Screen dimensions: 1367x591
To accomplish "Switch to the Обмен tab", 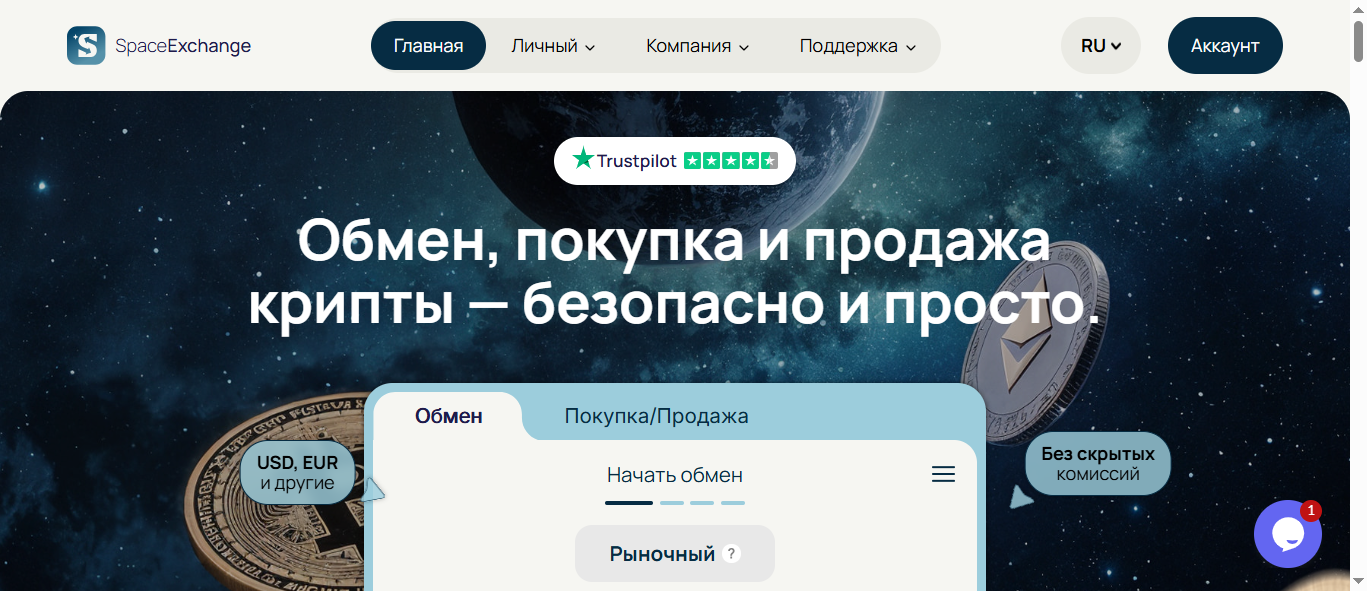I will [449, 416].
